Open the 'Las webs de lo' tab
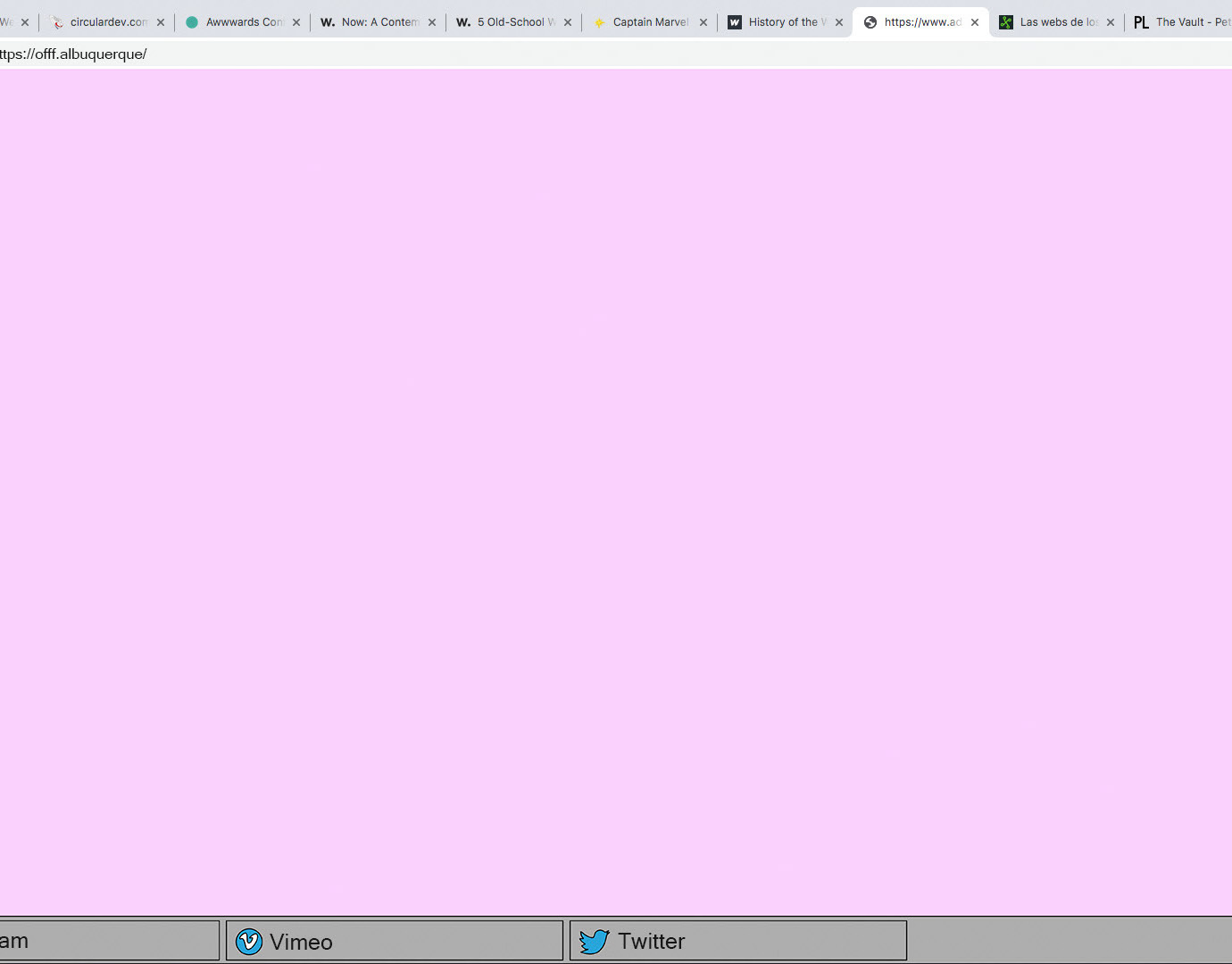 pos(1057,22)
